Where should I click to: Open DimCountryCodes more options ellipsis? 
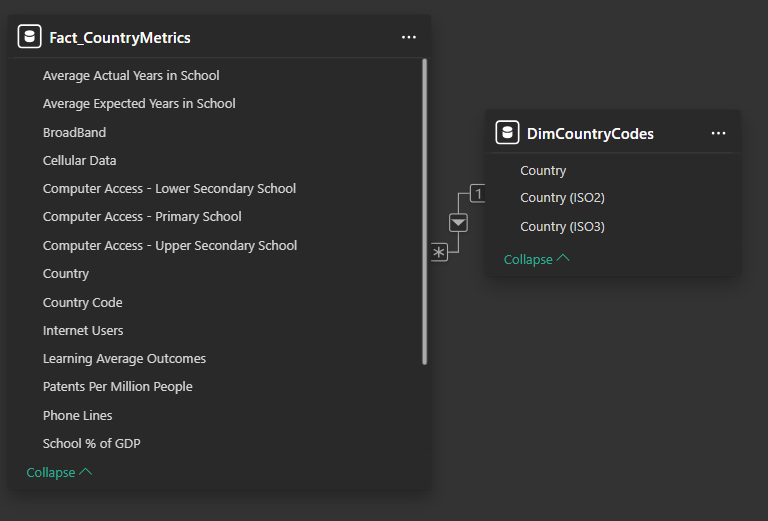pyautogui.click(x=718, y=133)
